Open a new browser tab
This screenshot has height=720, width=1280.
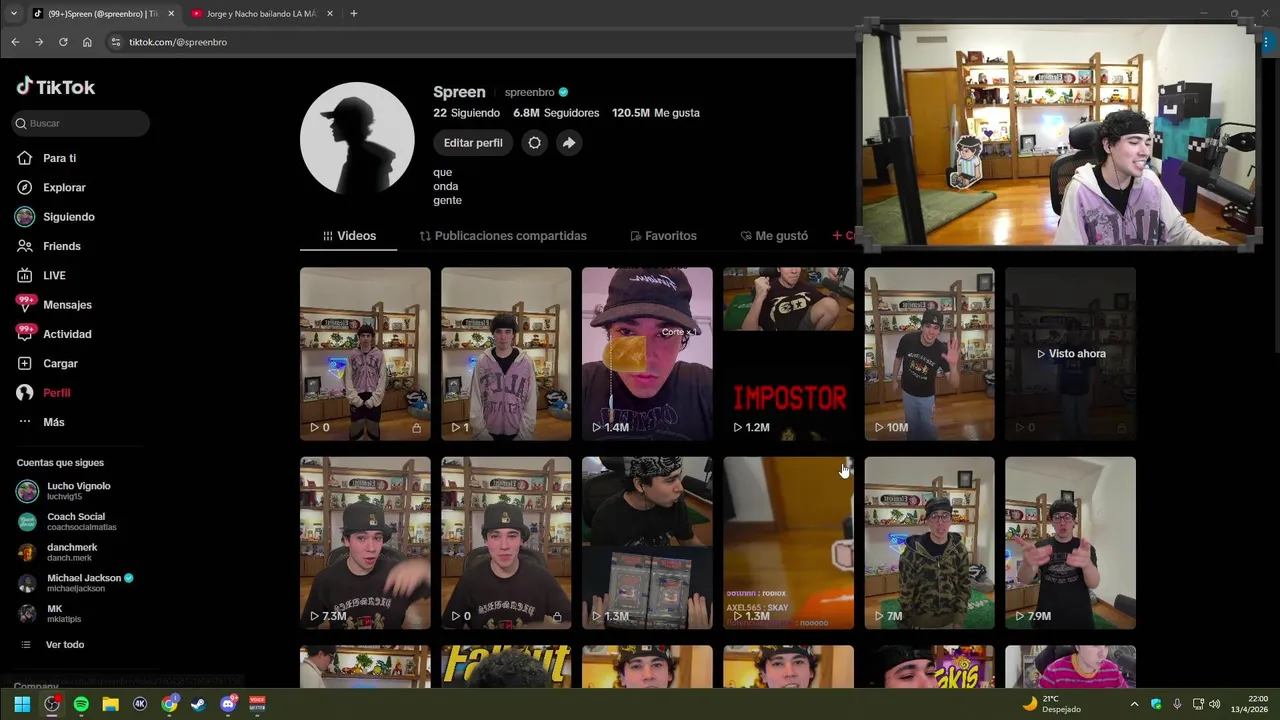(x=353, y=14)
